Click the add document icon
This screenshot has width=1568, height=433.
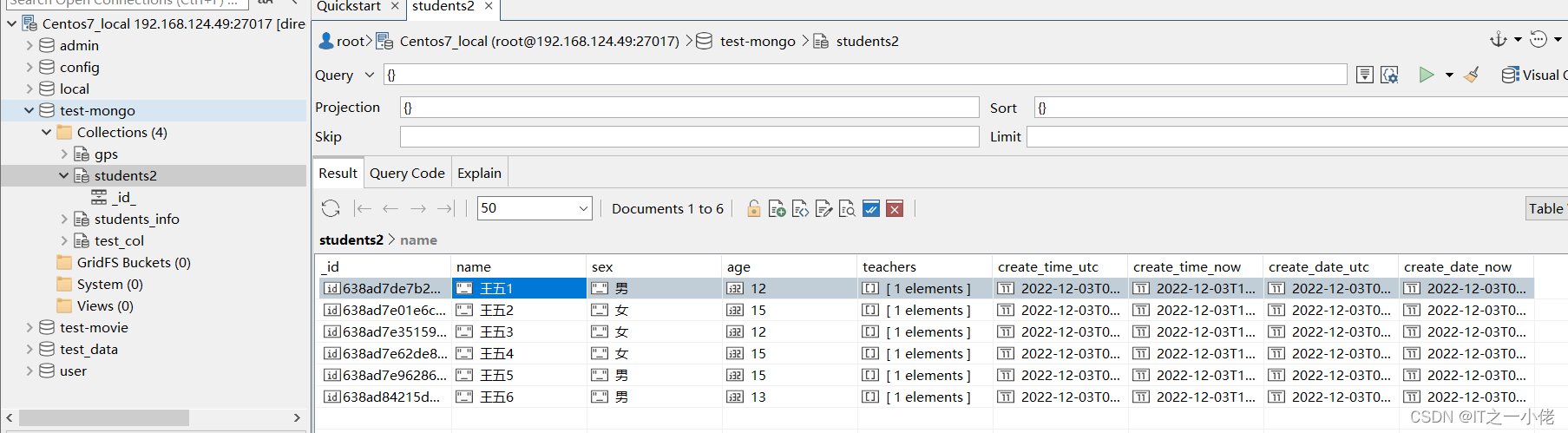(x=777, y=208)
